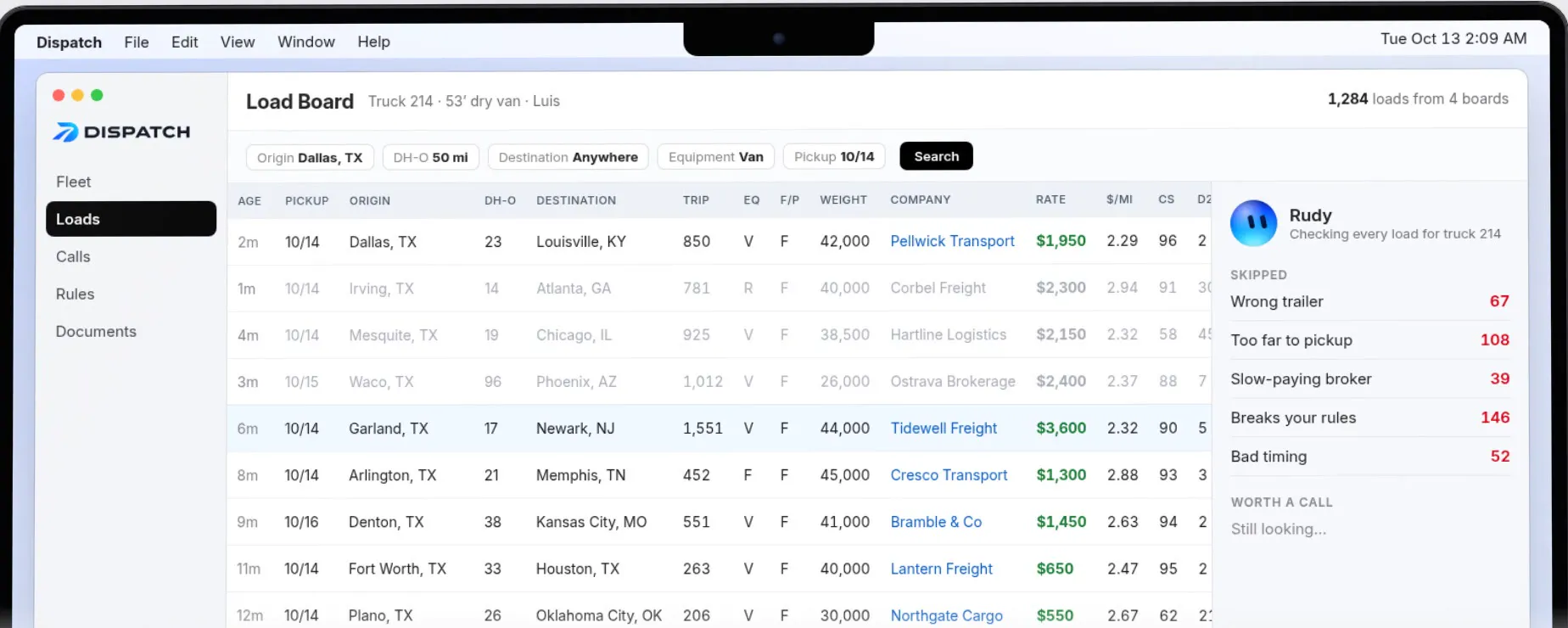Click the Too far to pickup row
Viewport: 1568px width, 628px height.
coord(1369,340)
